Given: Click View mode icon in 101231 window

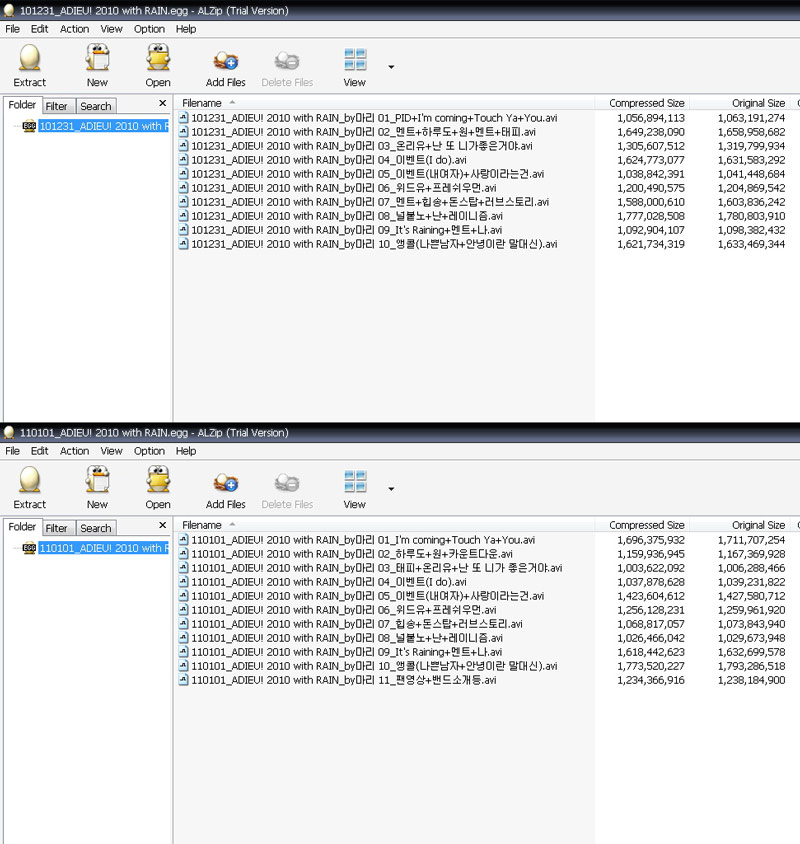Looking at the screenshot, I should [355, 59].
